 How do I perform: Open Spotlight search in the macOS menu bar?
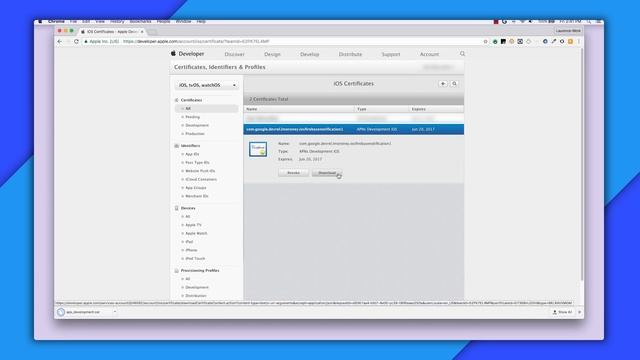[589, 21]
